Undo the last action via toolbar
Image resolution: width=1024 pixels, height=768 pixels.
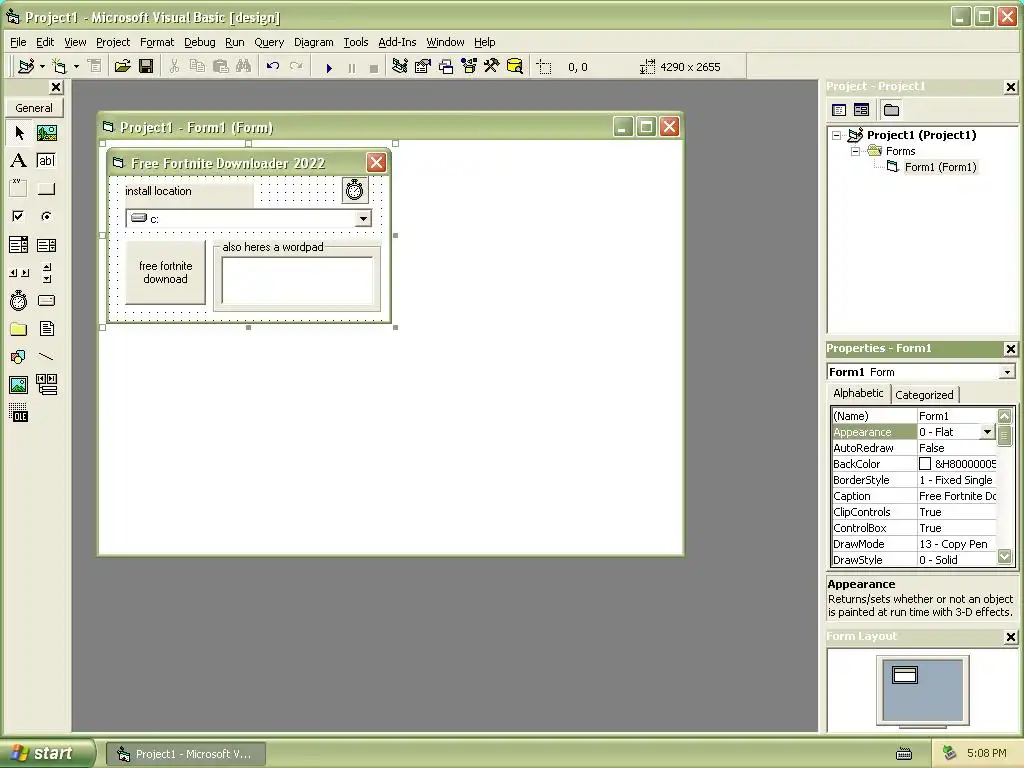pyautogui.click(x=273, y=66)
